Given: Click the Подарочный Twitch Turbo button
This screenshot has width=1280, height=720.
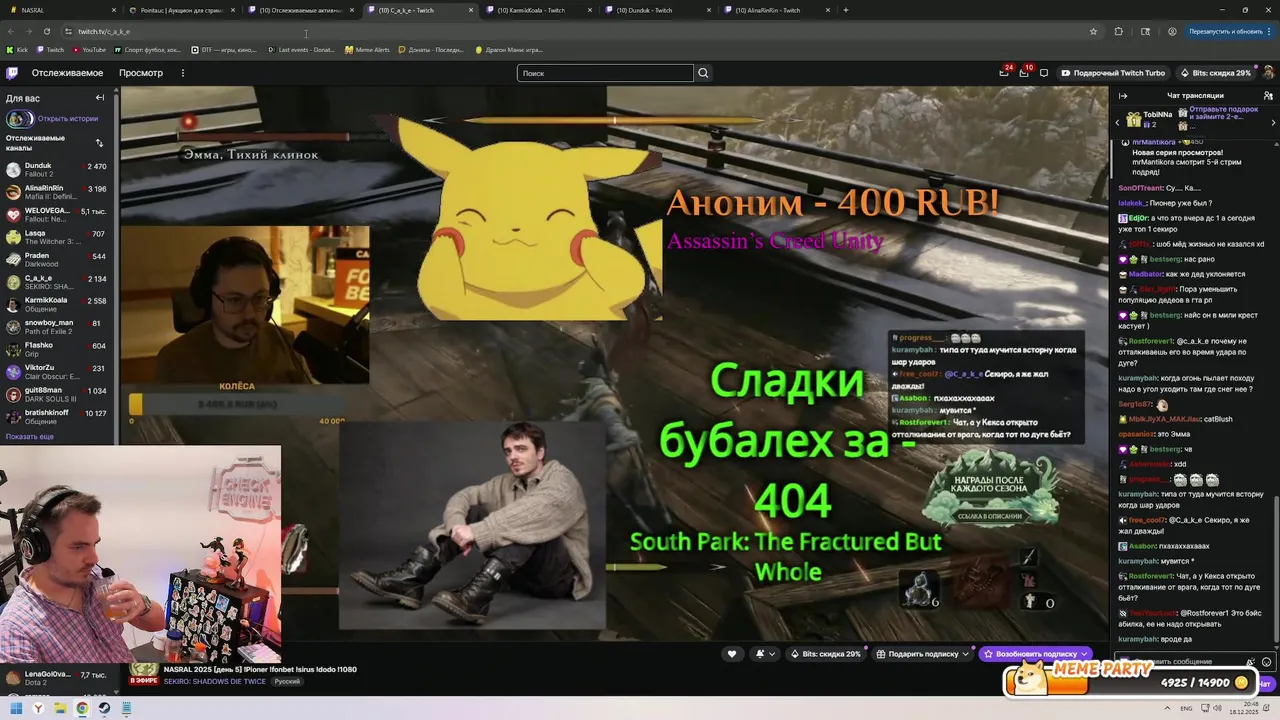Looking at the screenshot, I should [x=1113, y=73].
